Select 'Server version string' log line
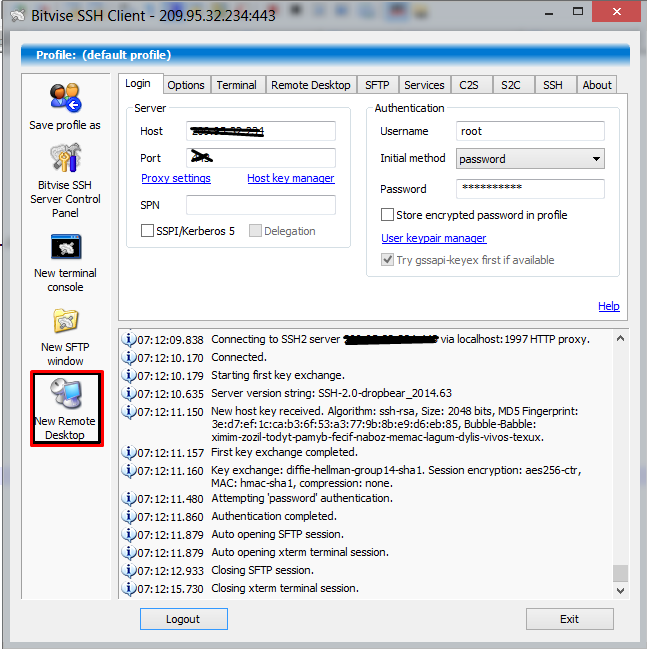This screenshot has width=647, height=649. (332, 393)
